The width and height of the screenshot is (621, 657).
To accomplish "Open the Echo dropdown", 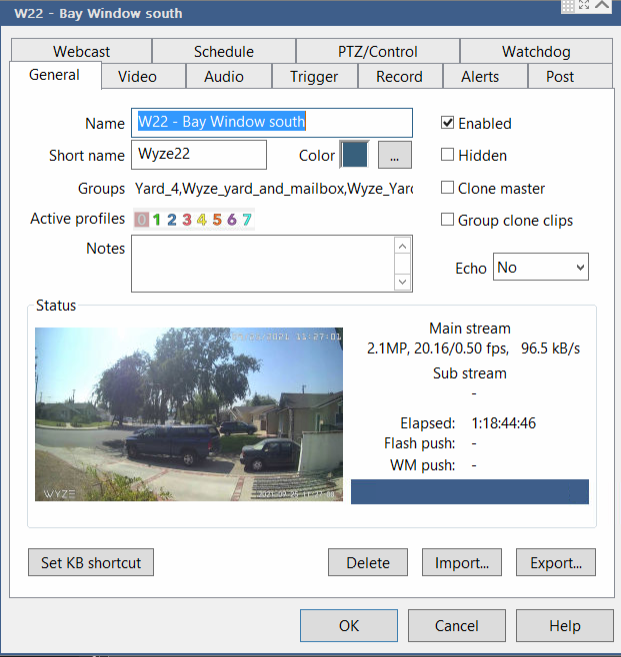I will 541,267.
